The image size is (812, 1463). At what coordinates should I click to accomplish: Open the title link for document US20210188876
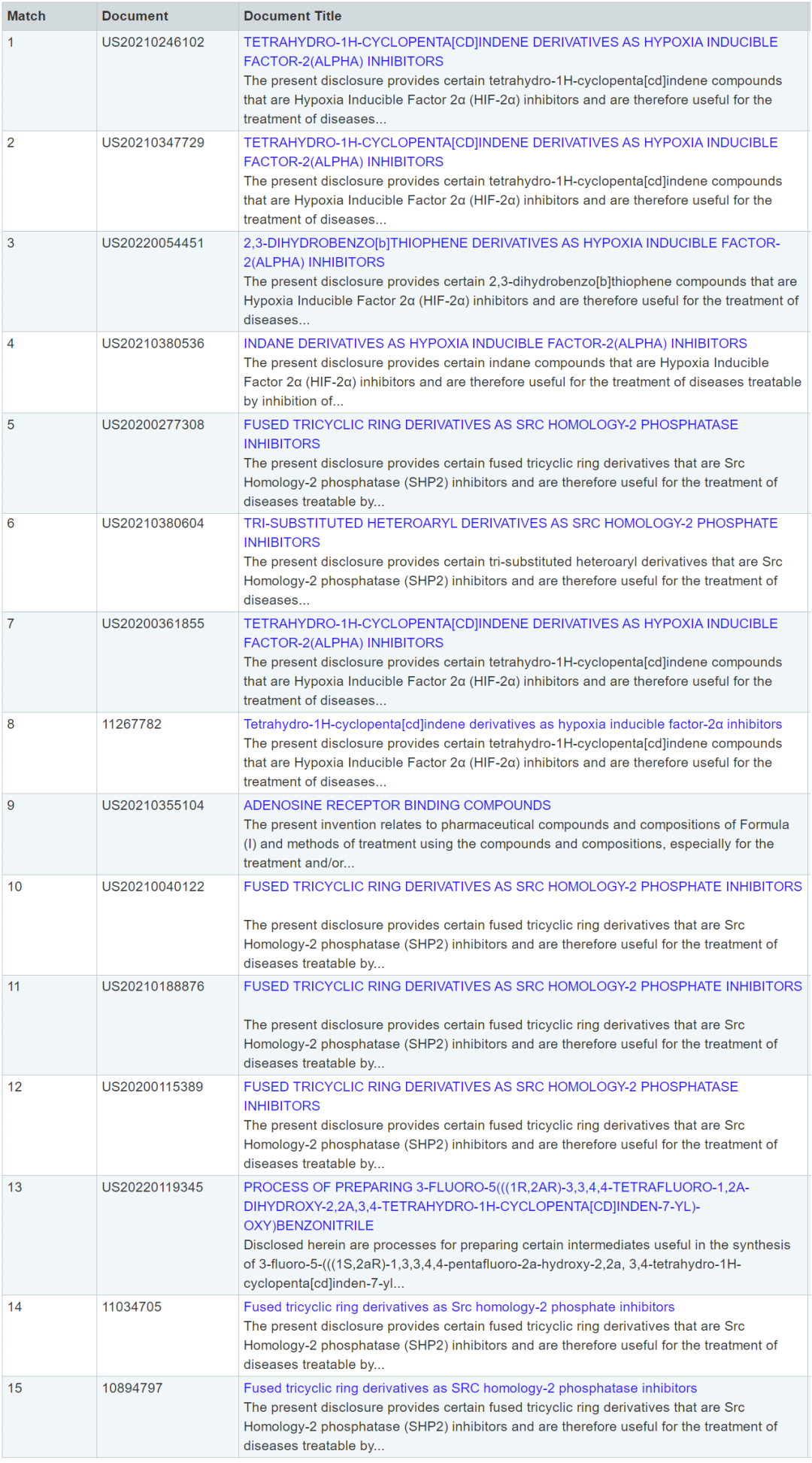click(x=523, y=986)
